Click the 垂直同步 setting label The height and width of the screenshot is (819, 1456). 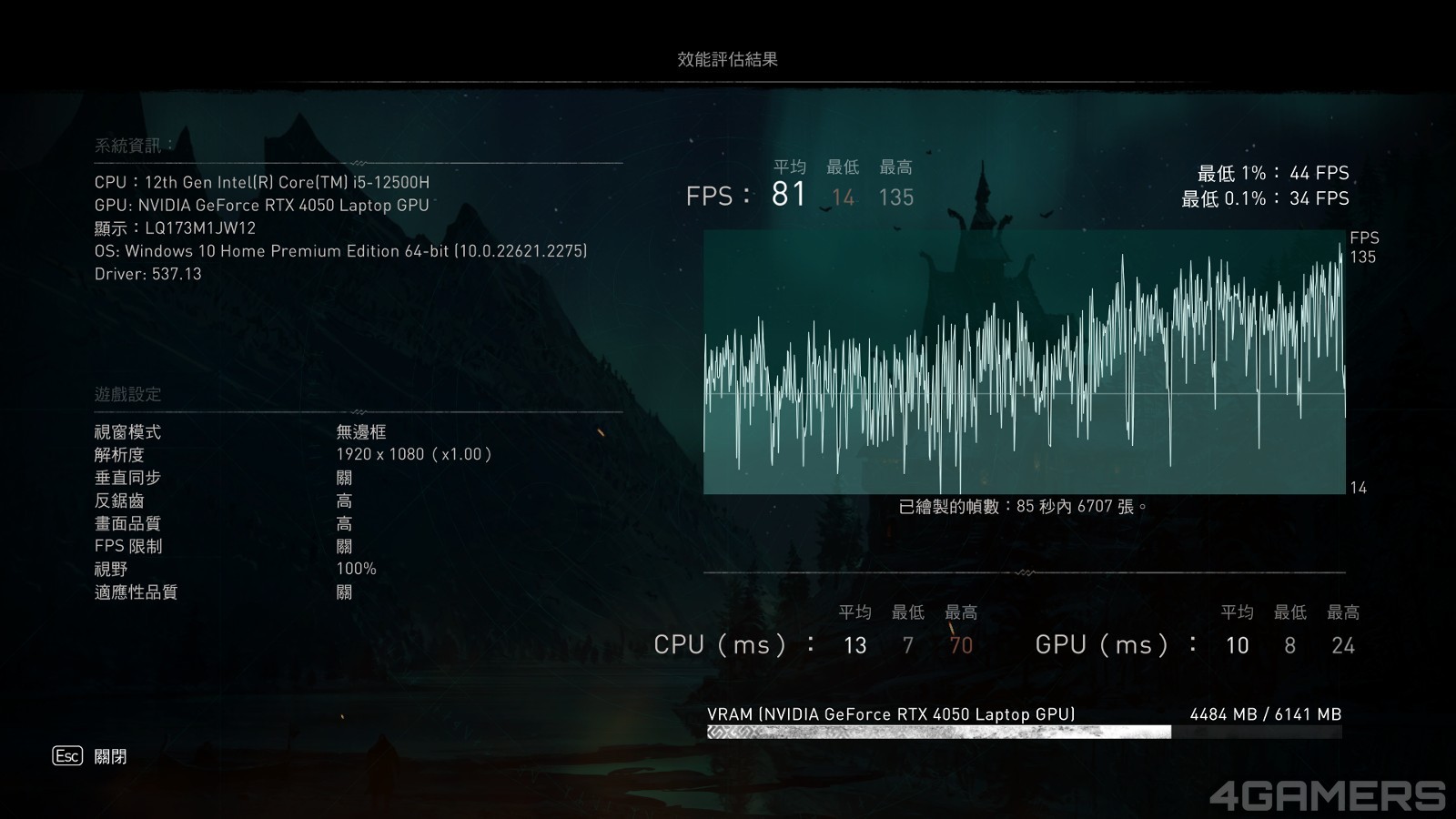pos(127,477)
